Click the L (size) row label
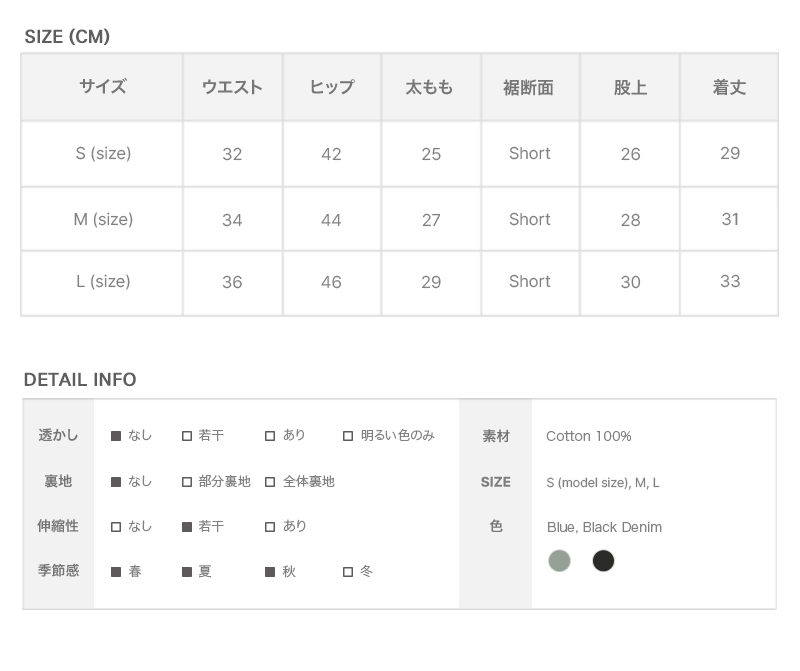 [x=103, y=282]
